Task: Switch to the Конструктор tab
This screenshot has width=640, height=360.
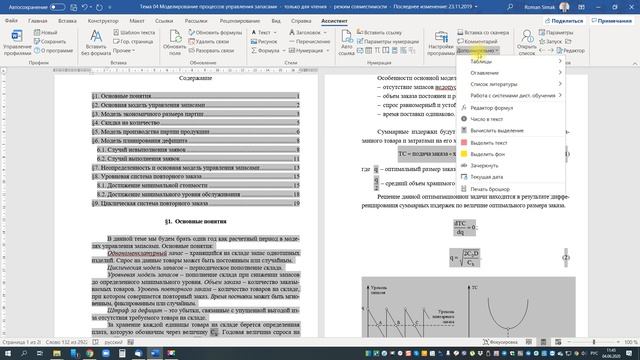Action: click(x=103, y=20)
